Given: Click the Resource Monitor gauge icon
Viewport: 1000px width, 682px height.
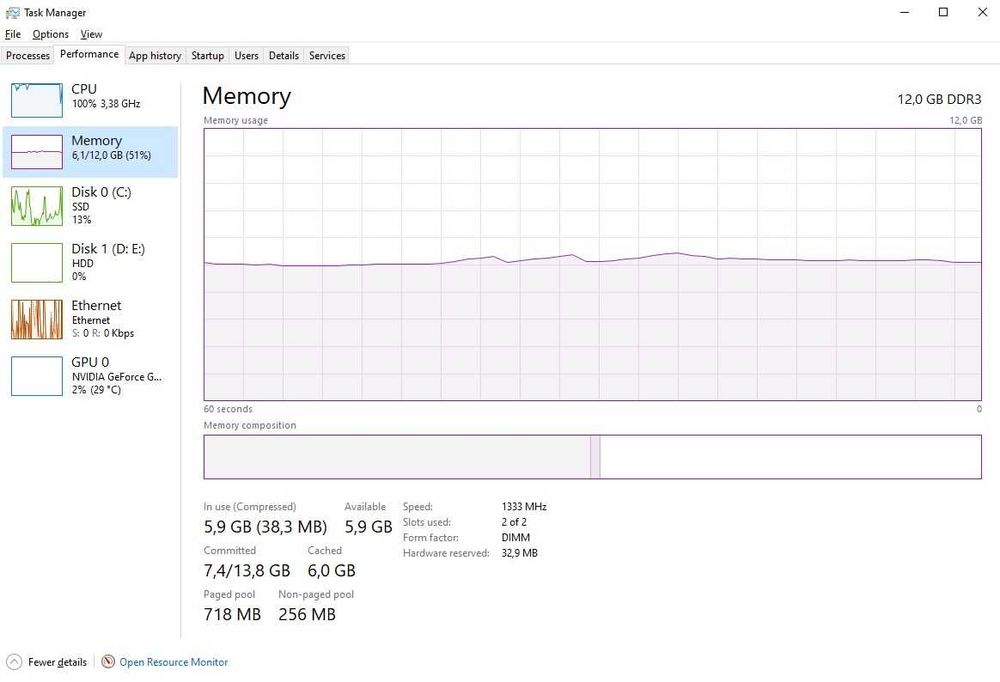Looking at the screenshot, I should 108,662.
